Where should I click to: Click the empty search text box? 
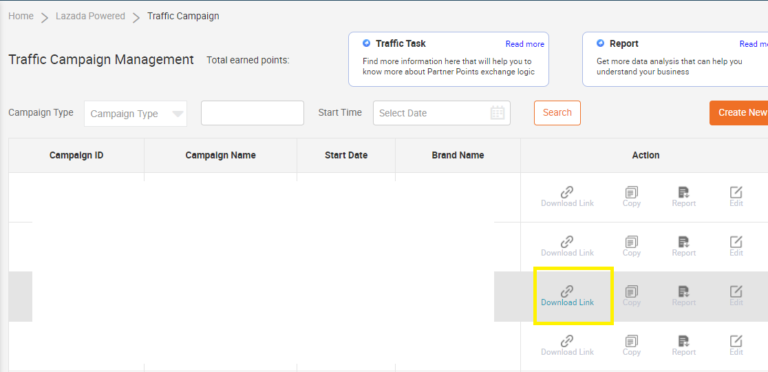pos(252,113)
